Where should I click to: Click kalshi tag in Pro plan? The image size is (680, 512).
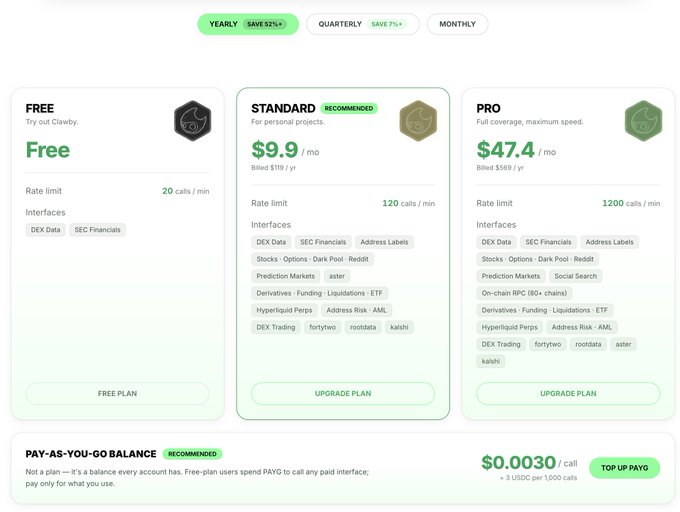pyautogui.click(x=491, y=361)
